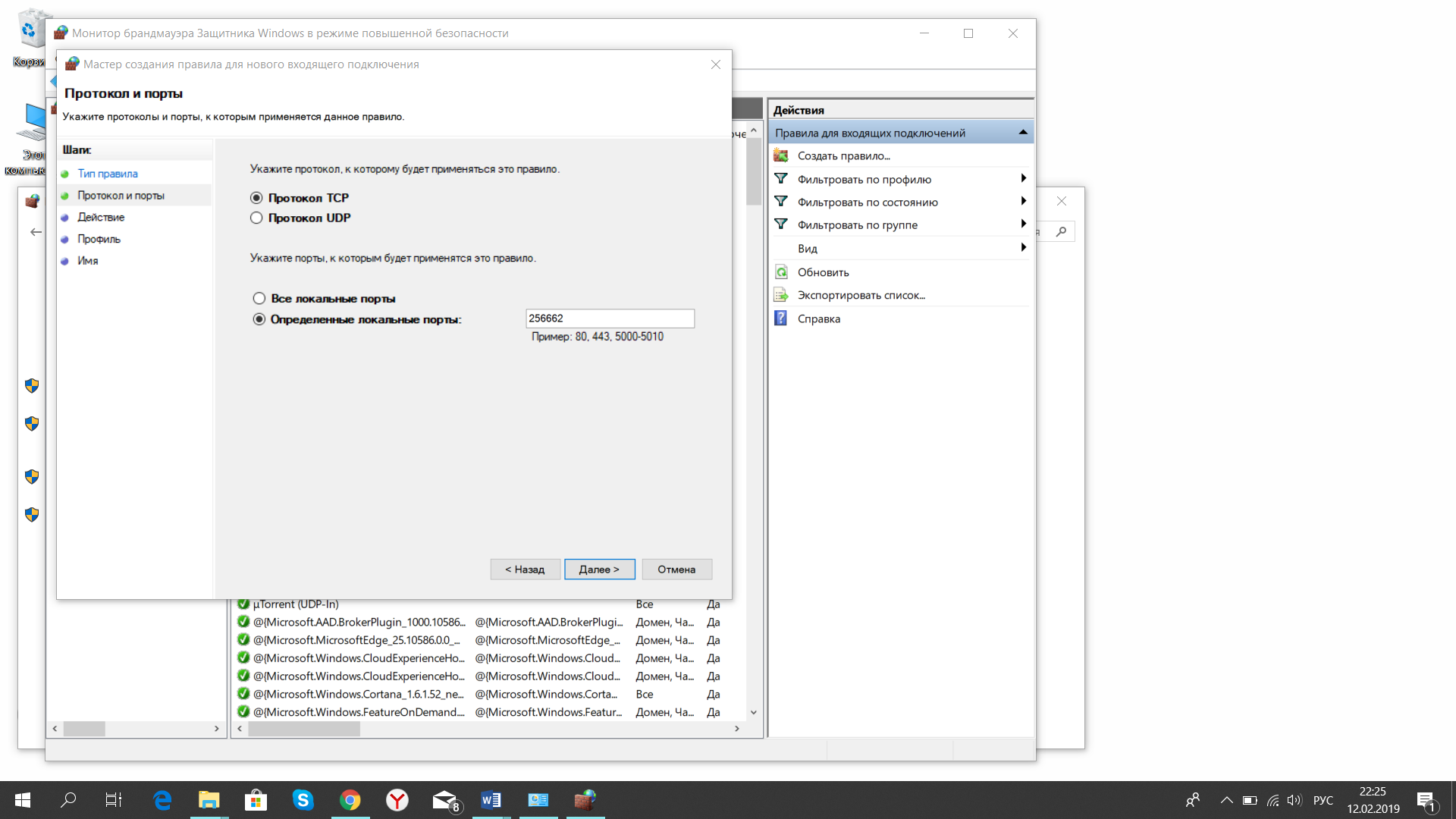The image size is (1456, 819).
Task: Collapse 'Правила для входящих подключений' section
Action: 1022,133
